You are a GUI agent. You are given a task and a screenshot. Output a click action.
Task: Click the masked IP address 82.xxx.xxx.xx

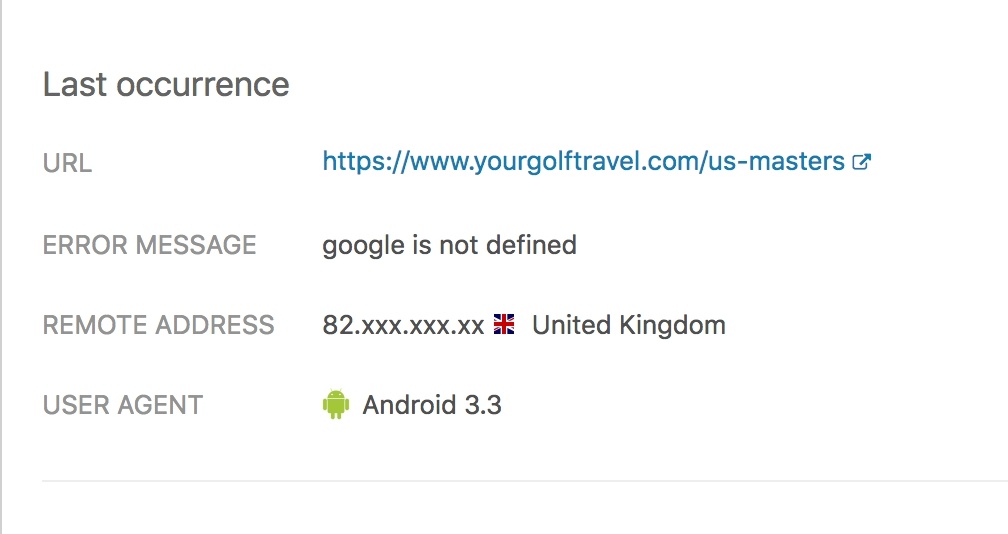[403, 325]
